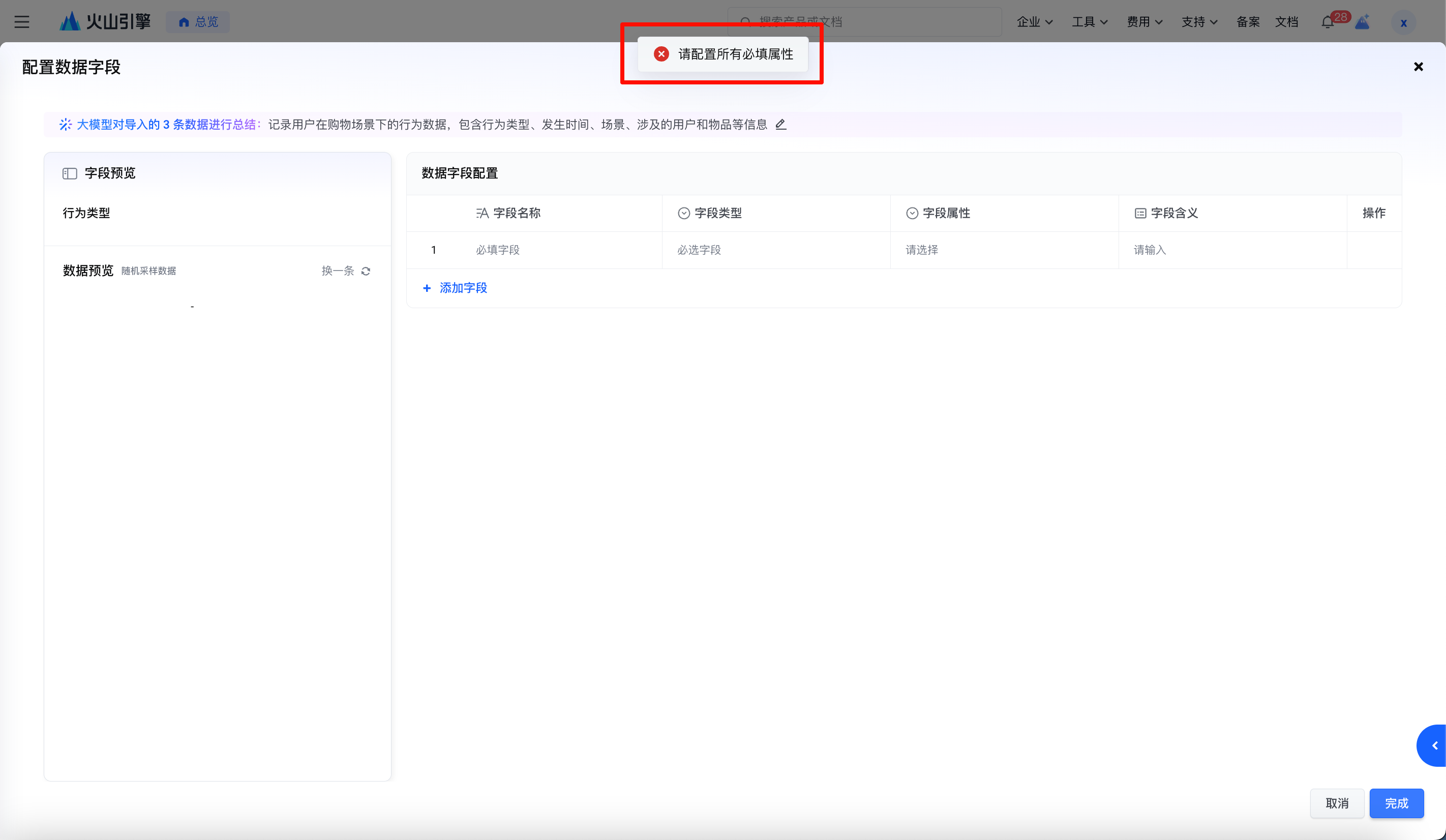
Task: Click the 完成 button
Action: pos(1396,803)
